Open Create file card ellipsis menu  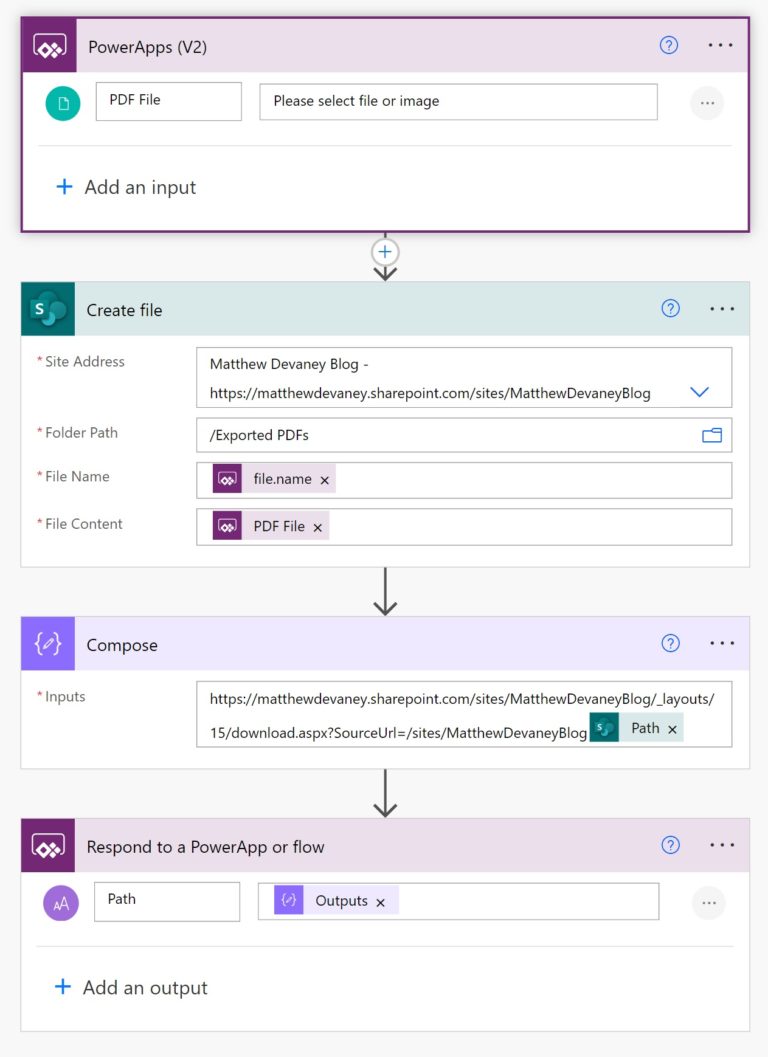[x=722, y=309]
